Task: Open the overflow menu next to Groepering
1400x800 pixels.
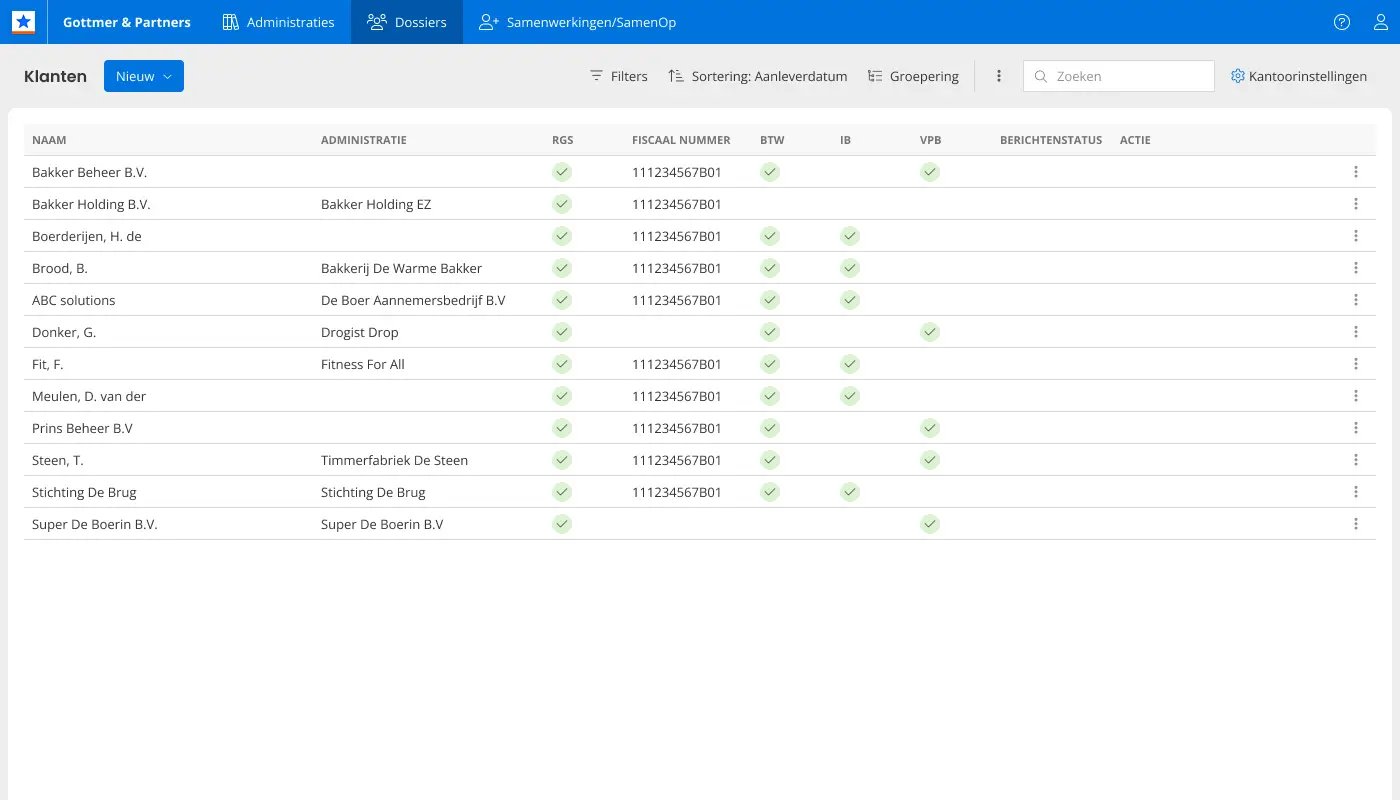Action: pyautogui.click(x=998, y=76)
